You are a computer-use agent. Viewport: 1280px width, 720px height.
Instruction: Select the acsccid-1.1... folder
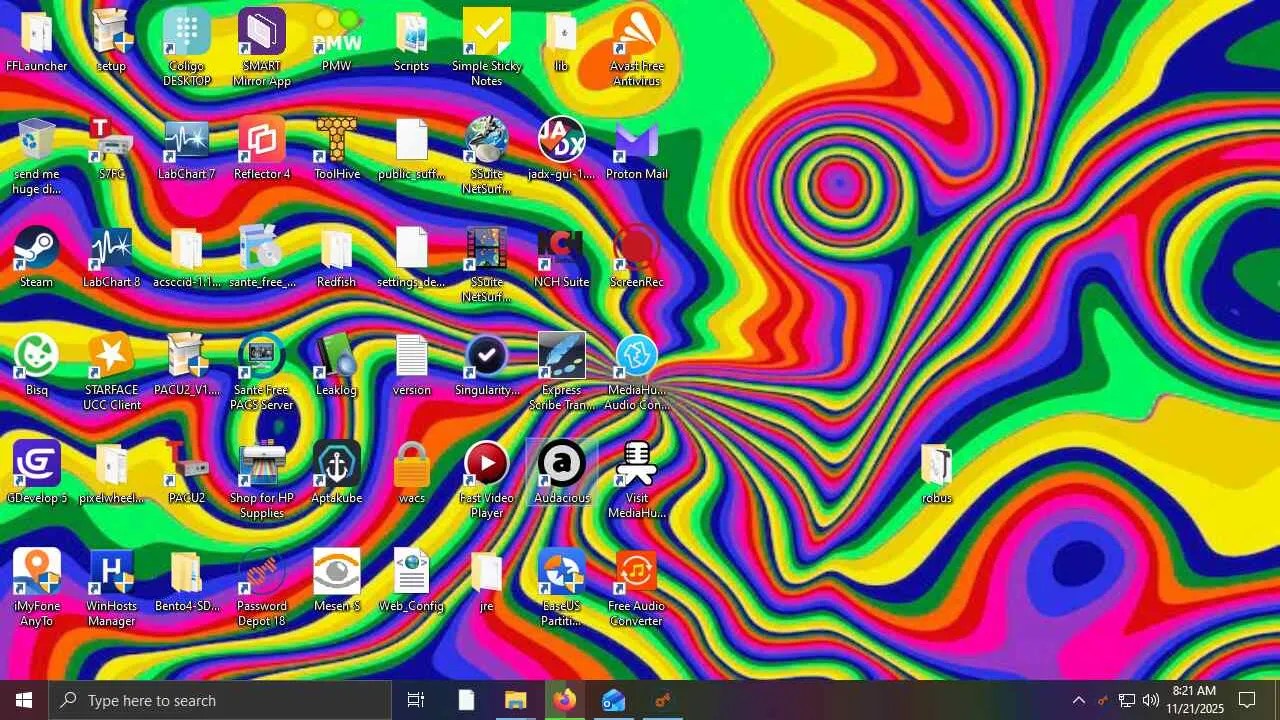(187, 258)
